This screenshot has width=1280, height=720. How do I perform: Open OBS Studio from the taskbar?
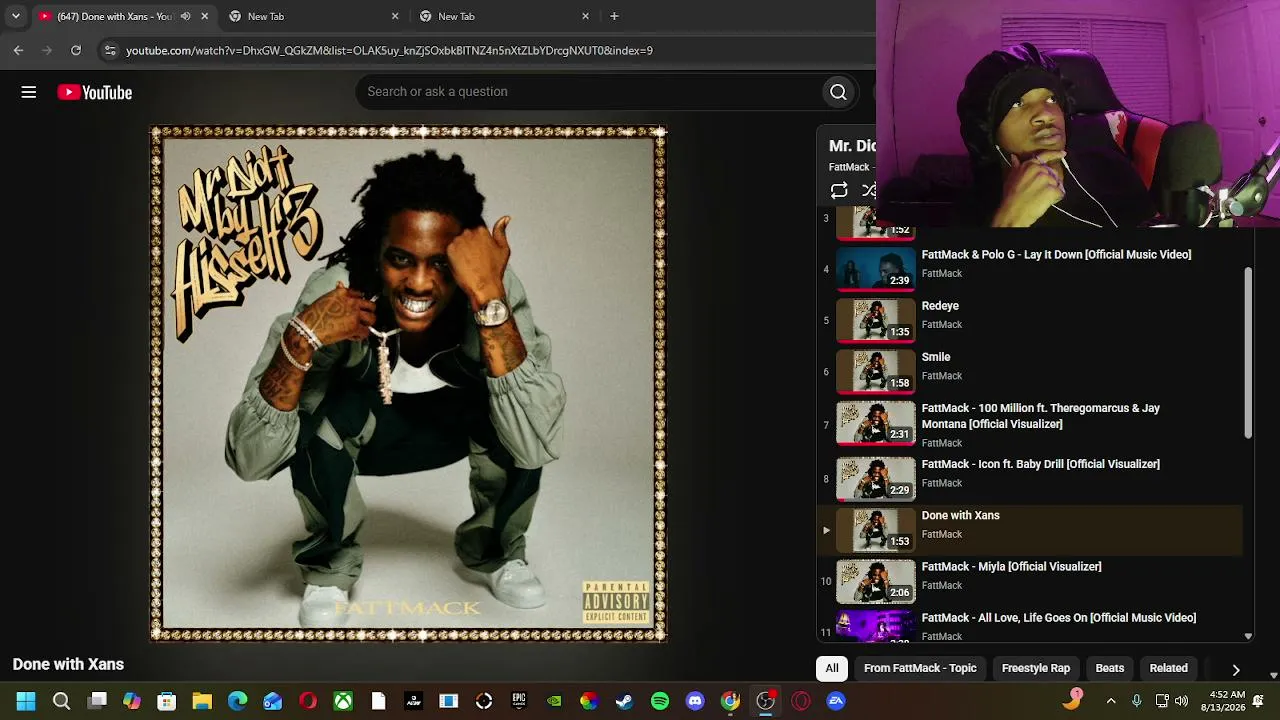[x=765, y=701]
